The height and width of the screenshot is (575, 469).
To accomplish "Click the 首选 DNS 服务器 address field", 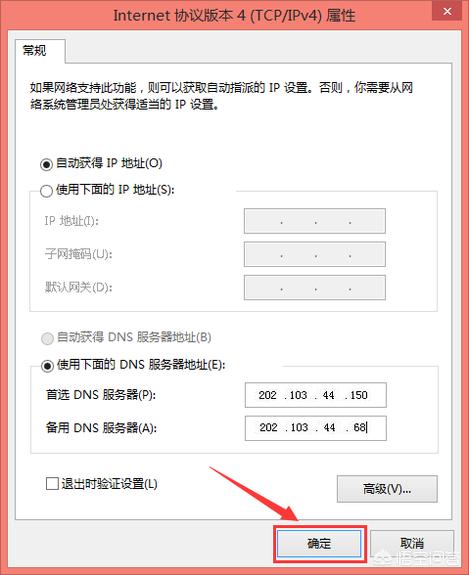I will click(315, 395).
